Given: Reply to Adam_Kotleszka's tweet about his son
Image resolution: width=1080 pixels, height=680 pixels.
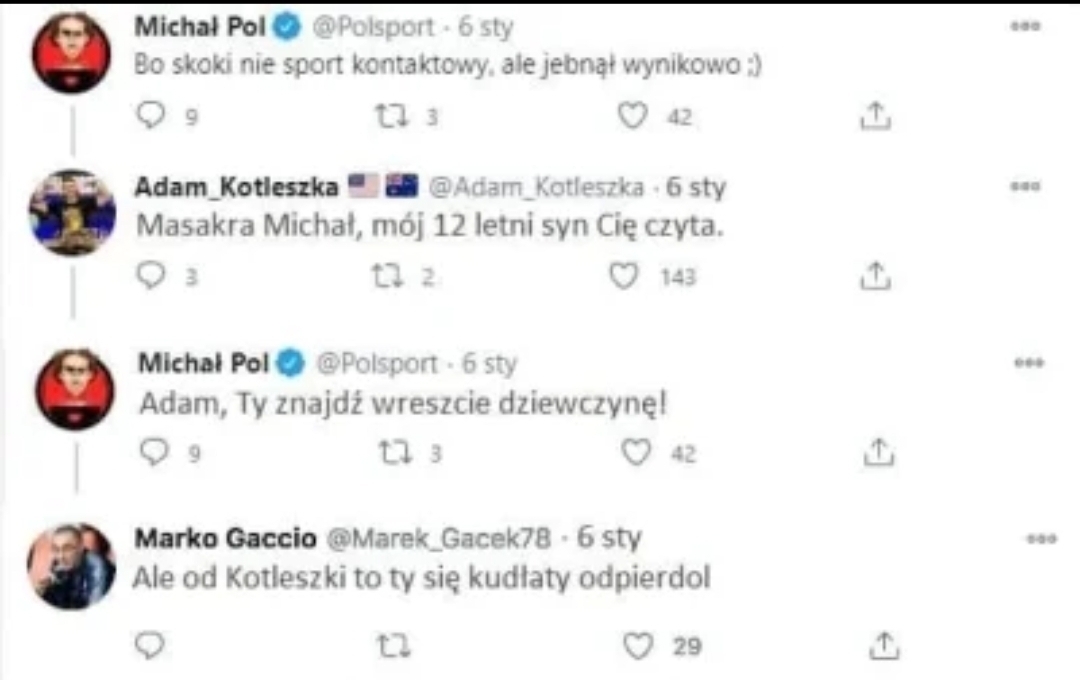Looking at the screenshot, I should (x=149, y=276).
